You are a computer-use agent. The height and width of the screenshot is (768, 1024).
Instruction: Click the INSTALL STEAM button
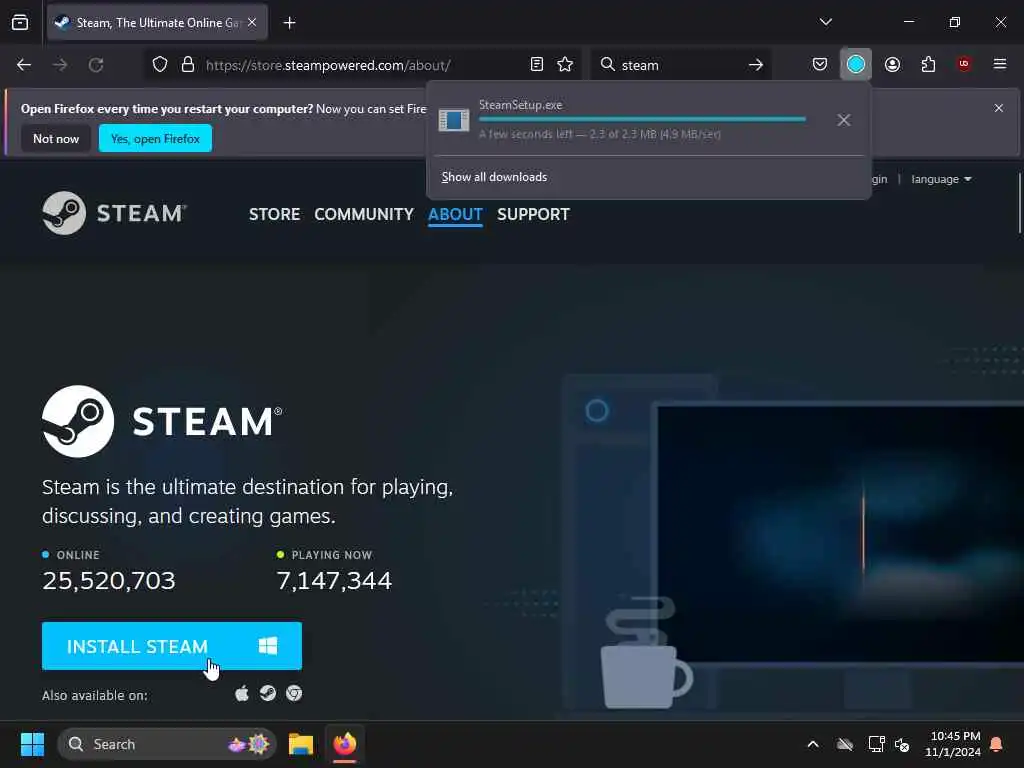[x=172, y=646]
